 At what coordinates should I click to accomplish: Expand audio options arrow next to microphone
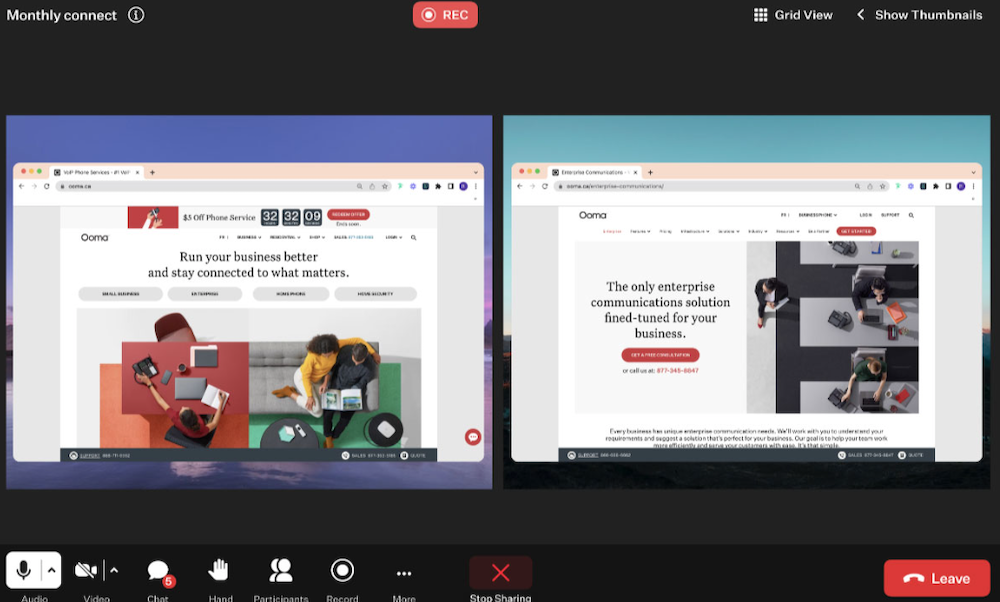(52, 570)
